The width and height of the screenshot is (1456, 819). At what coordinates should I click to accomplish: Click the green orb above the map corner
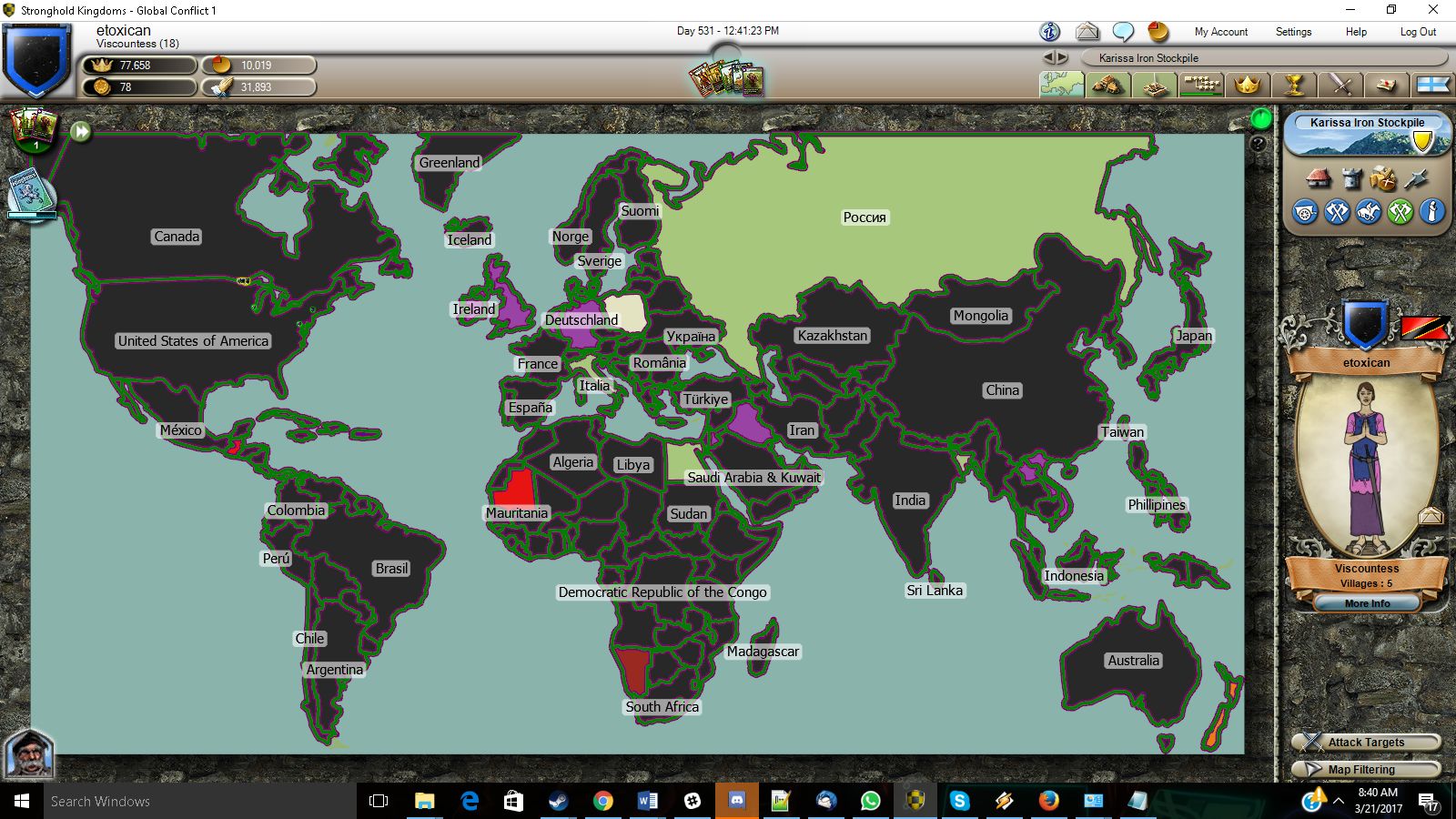[1260, 118]
